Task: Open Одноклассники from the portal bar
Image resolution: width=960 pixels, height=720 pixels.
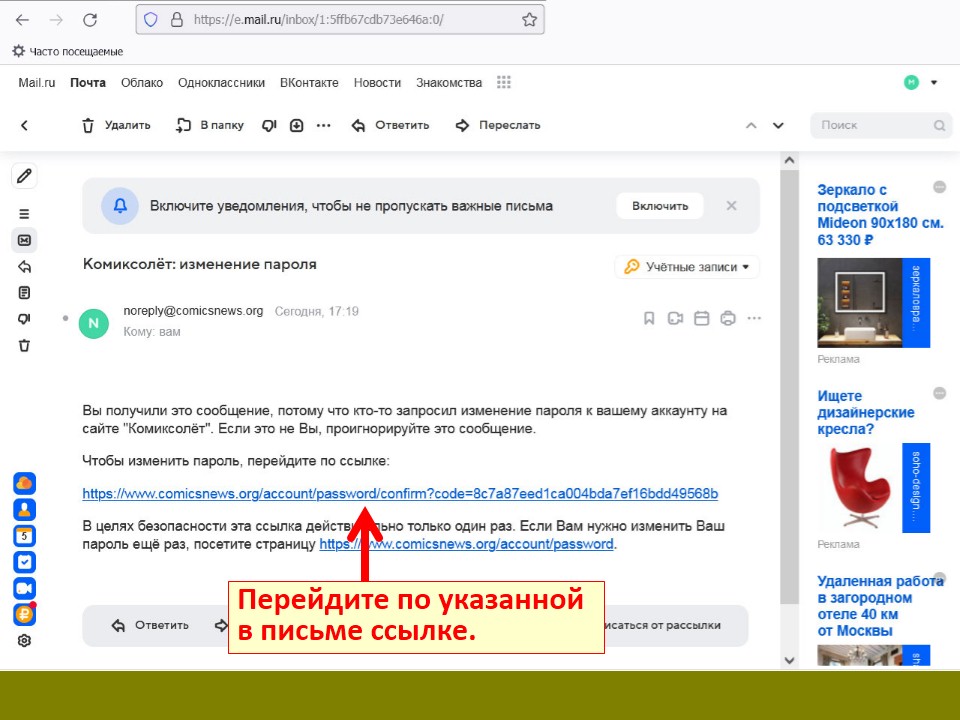Action: [222, 83]
